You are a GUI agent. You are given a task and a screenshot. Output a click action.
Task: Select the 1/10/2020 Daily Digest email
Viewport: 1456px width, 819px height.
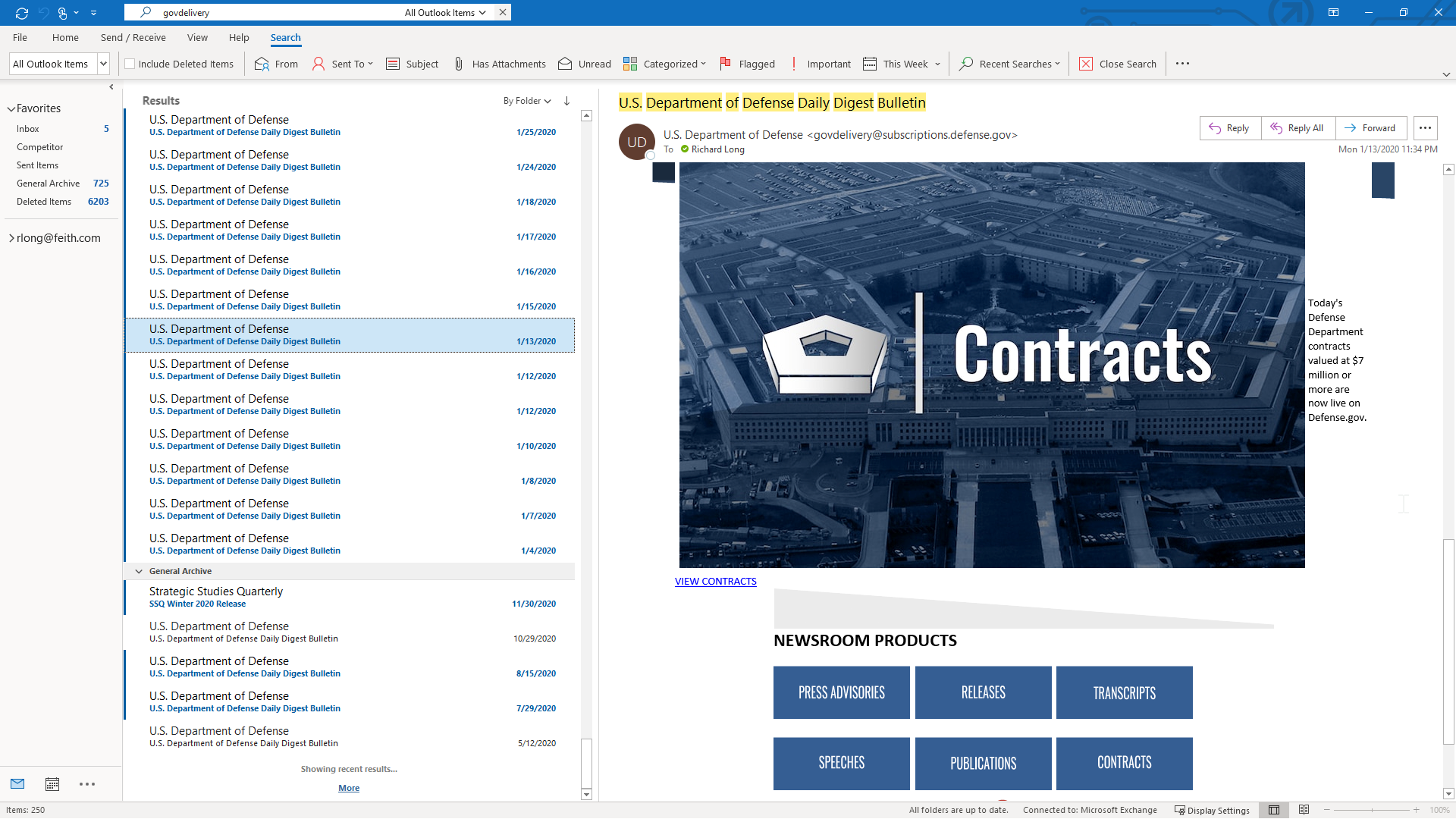coord(350,440)
